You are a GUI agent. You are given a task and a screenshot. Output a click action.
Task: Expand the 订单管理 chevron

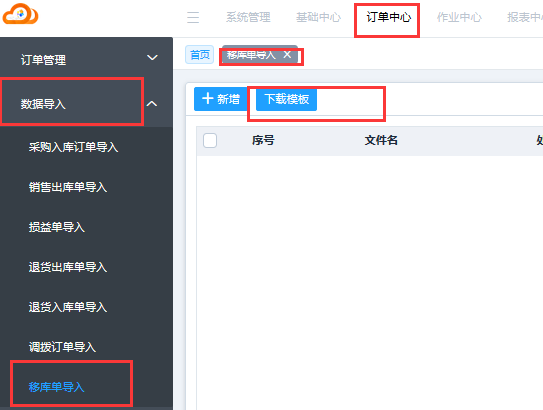[x=152, y=57]
